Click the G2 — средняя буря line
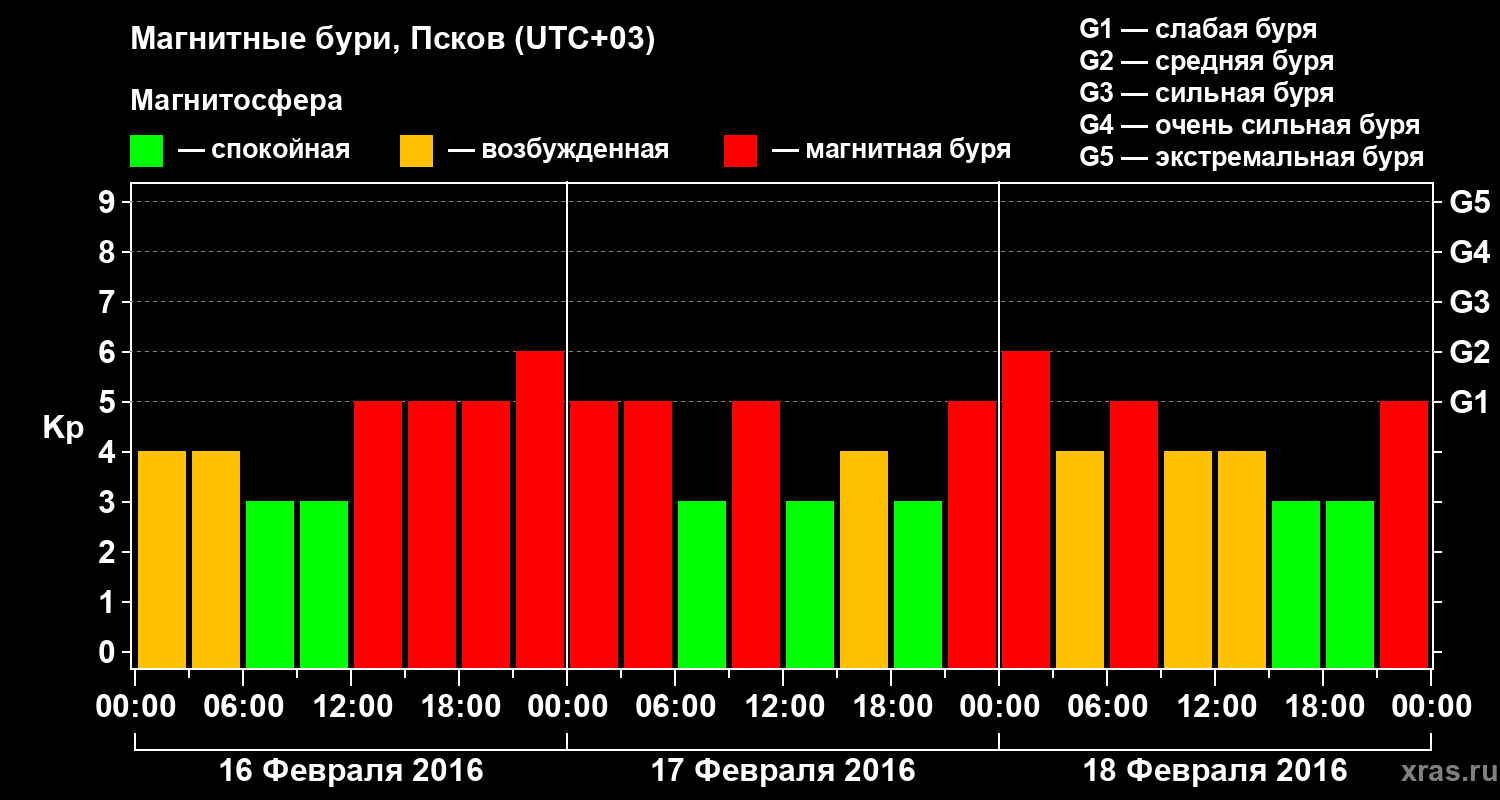Screen dimensions: 1500x800 coord(1206,61)
